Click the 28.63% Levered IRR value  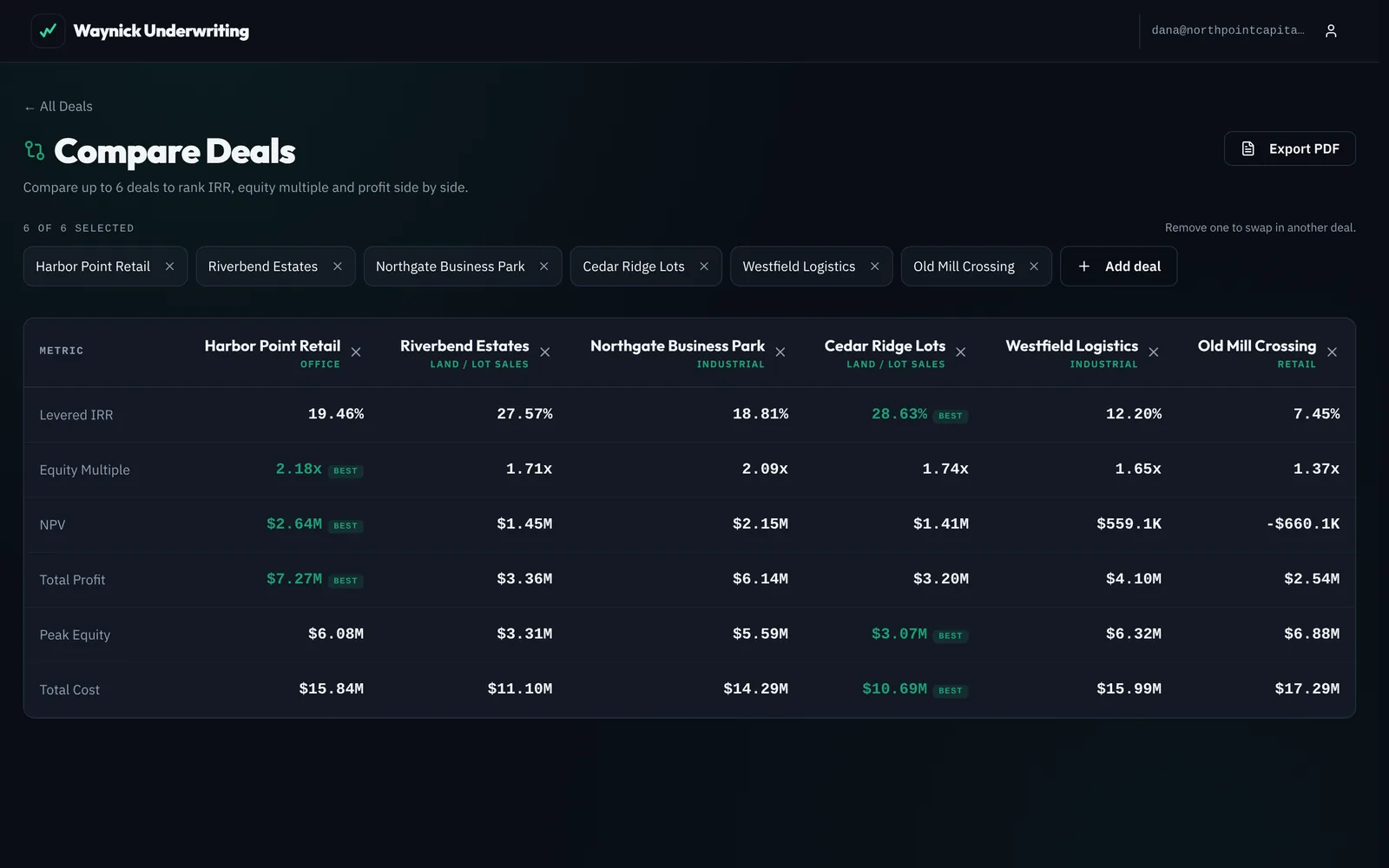point(899,414)
